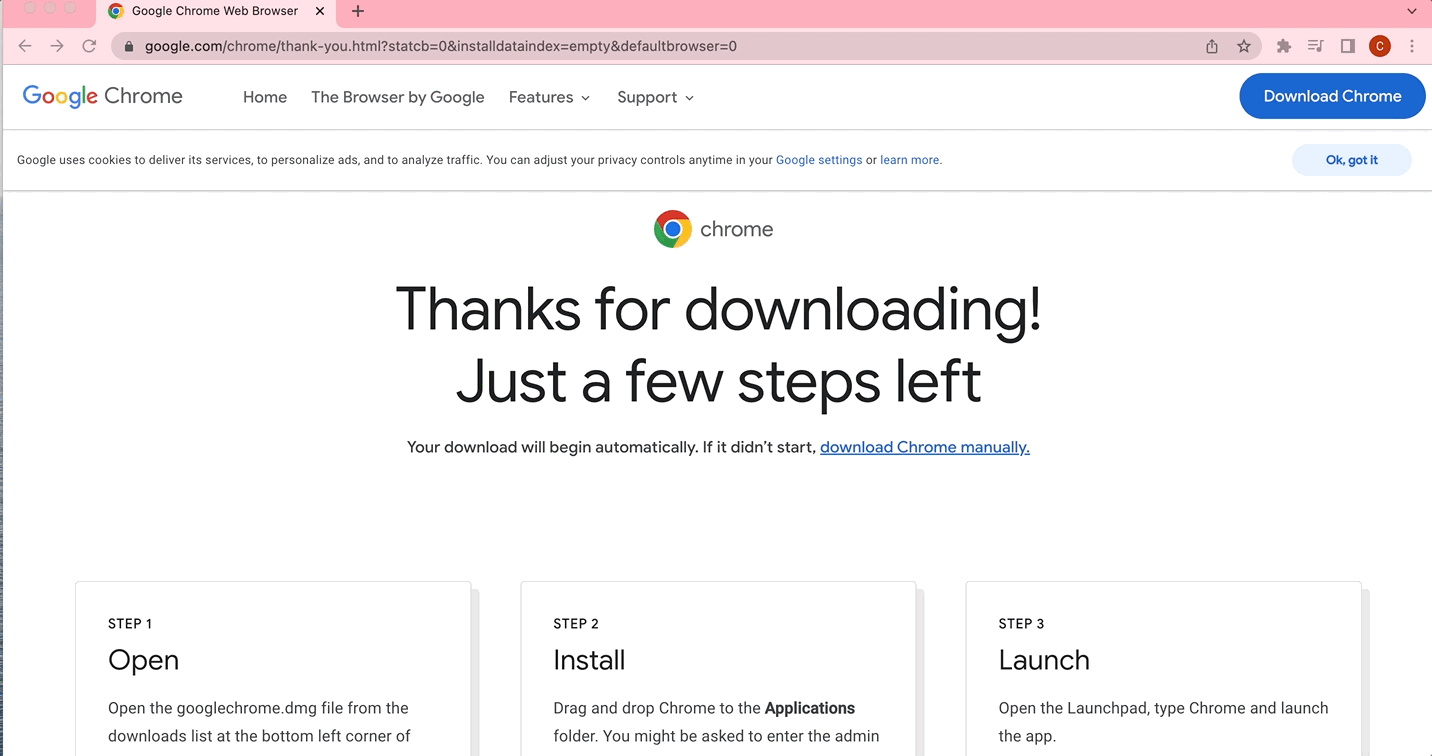This screenshot has height=756, width=1432.
Task: Click the Install step heading
Action: tap(589, 660)
